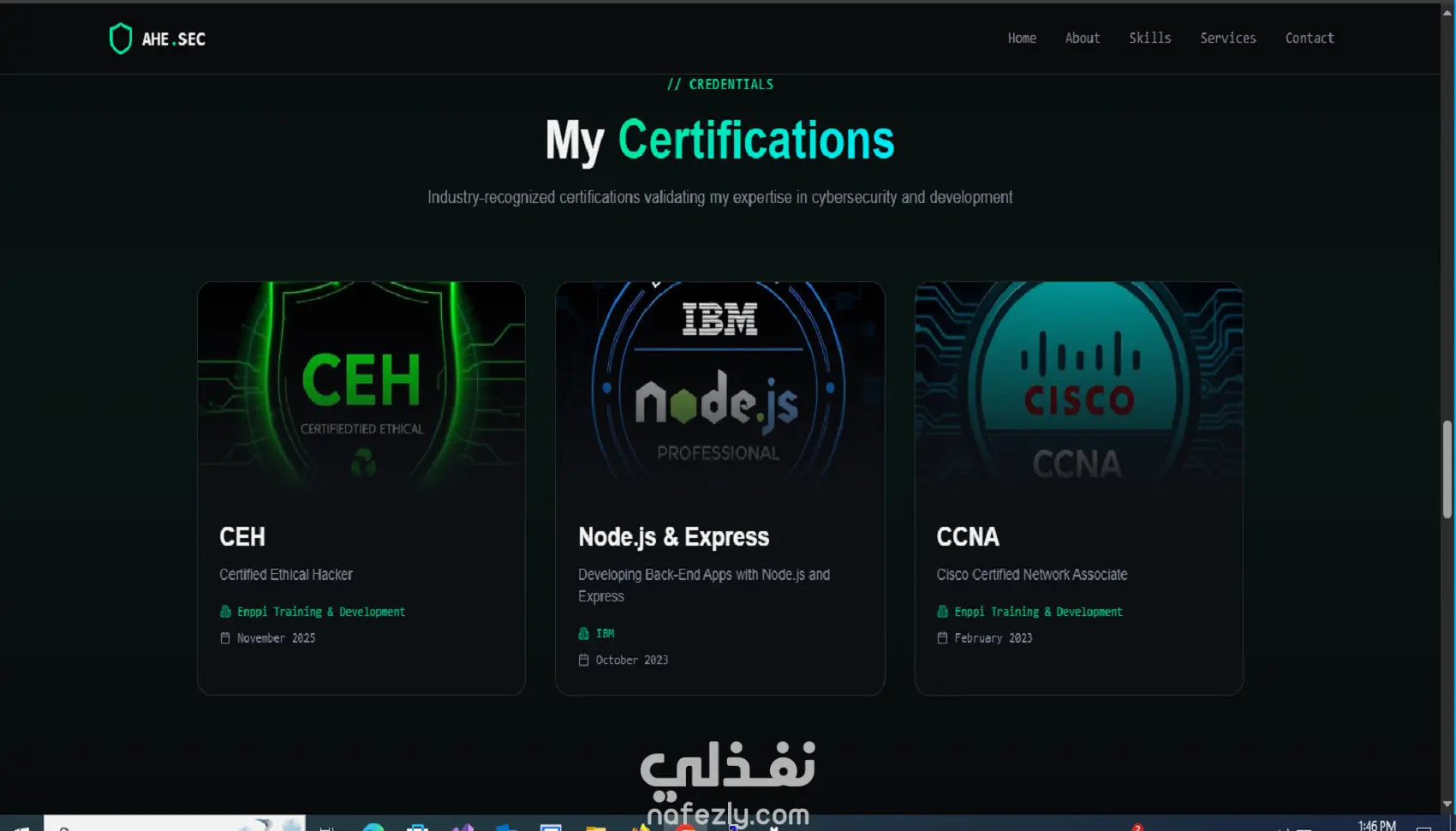Click the AHE.SEC site name text

[x=174, y=39]
